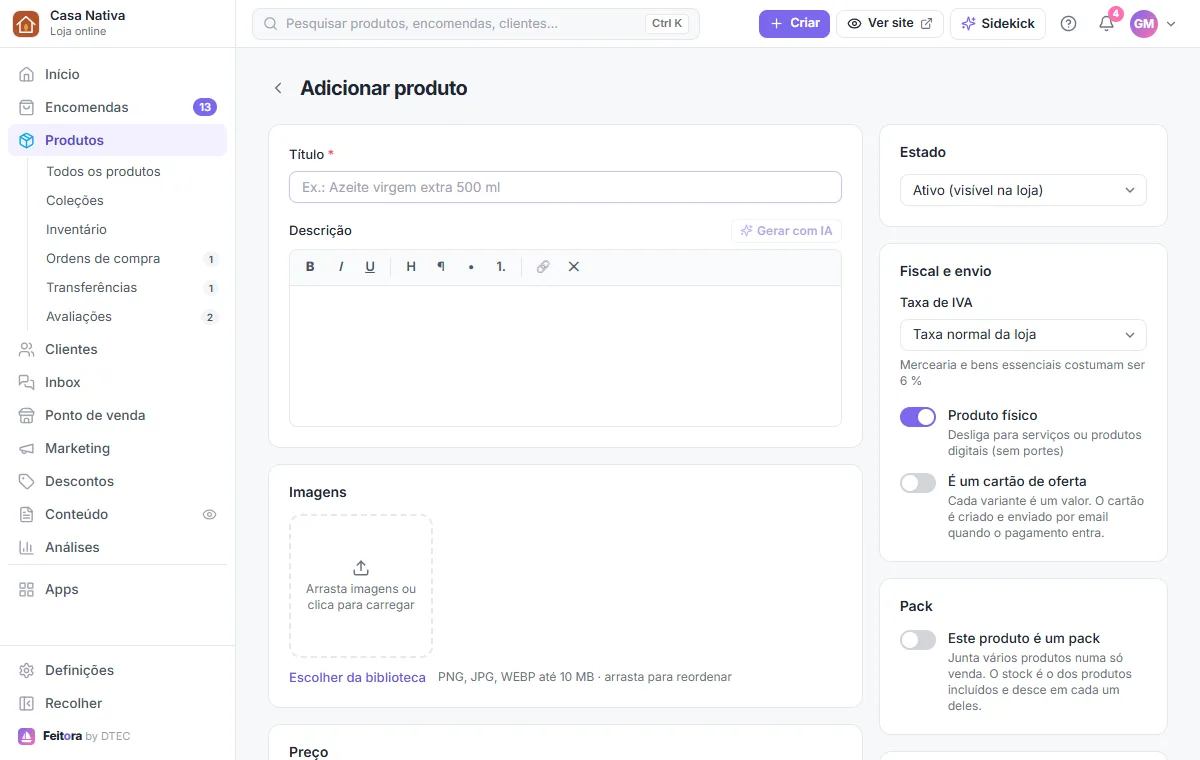Image resolution: width=1200 pixels, height=760 pixels.
Task: Open Início in the sidebar
Action: (118, 74)
